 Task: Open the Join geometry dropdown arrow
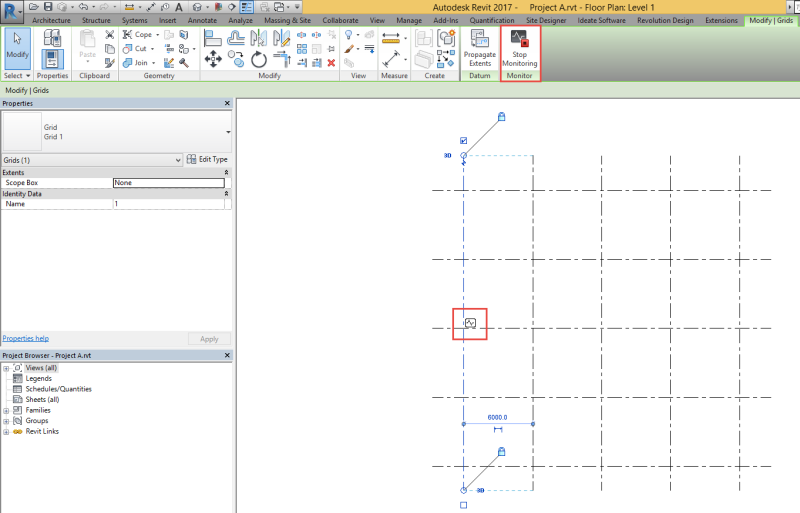(153, 63)
